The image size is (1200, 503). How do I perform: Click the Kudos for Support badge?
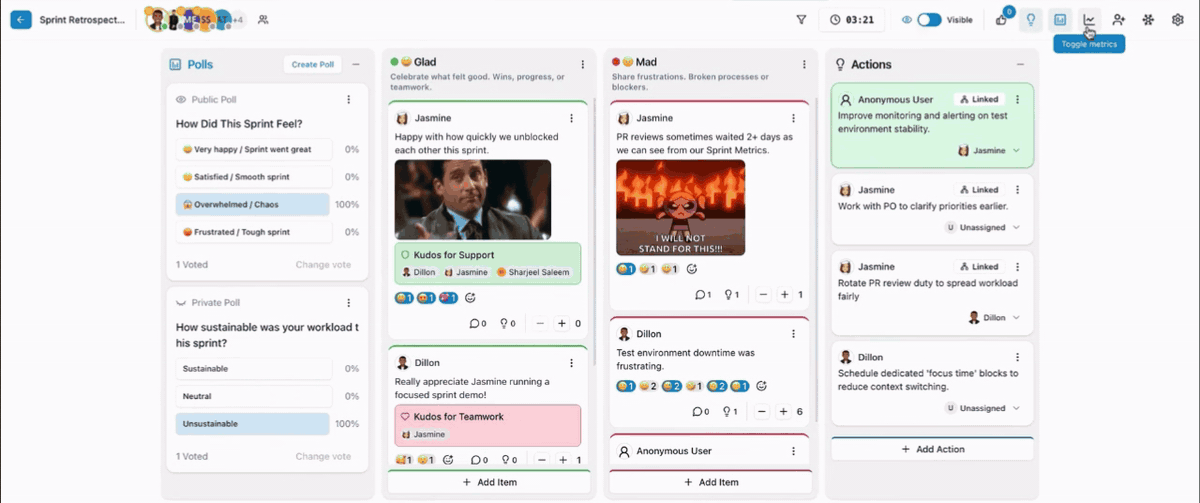tap(488, 263)
